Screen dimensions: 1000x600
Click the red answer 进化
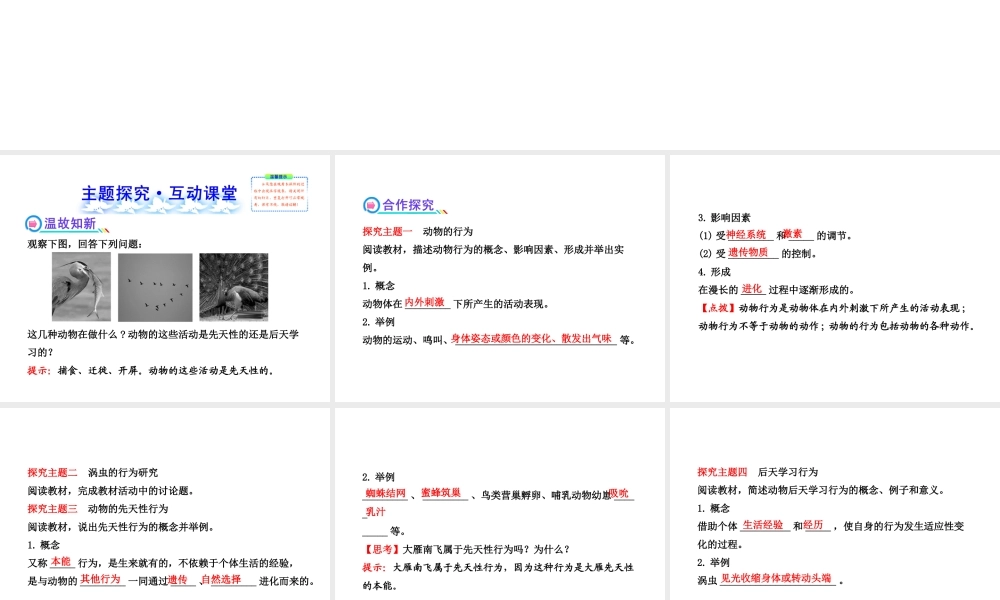point(752,289)
